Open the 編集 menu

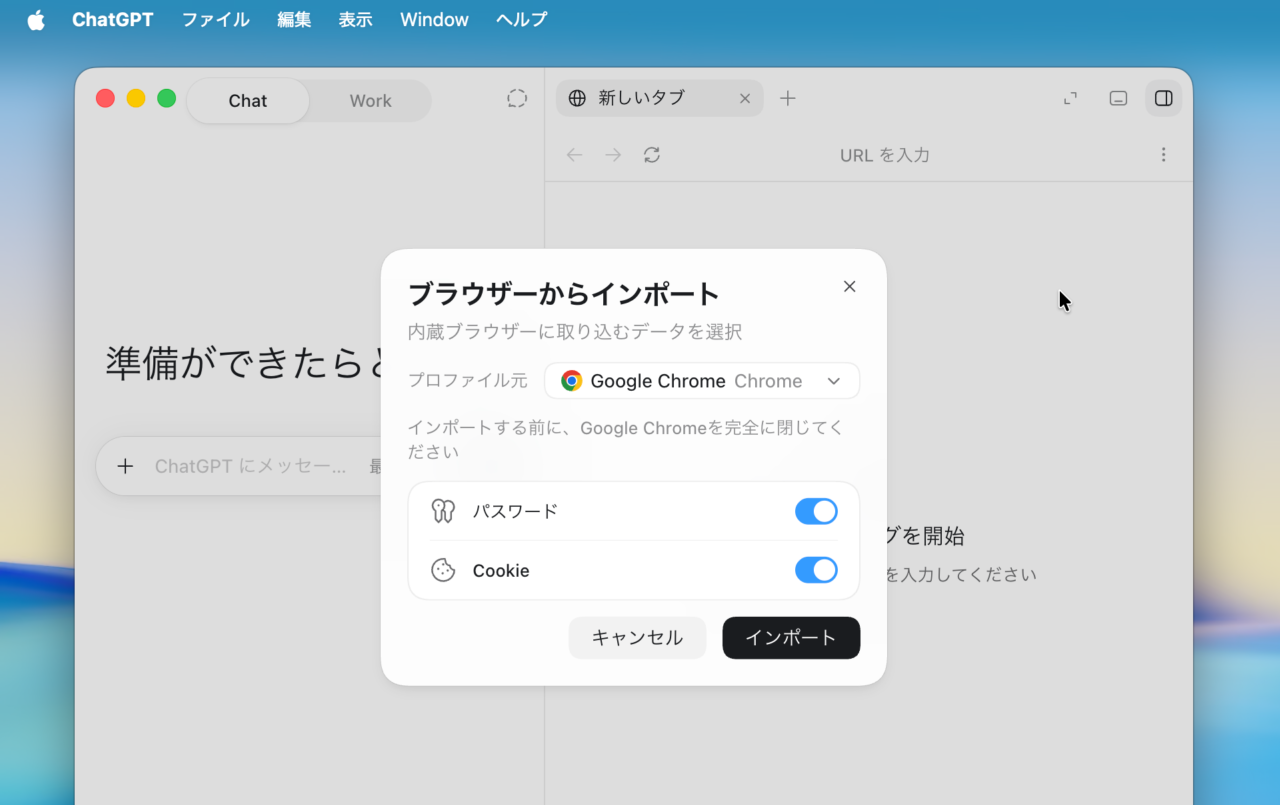(x=294, y=20)
